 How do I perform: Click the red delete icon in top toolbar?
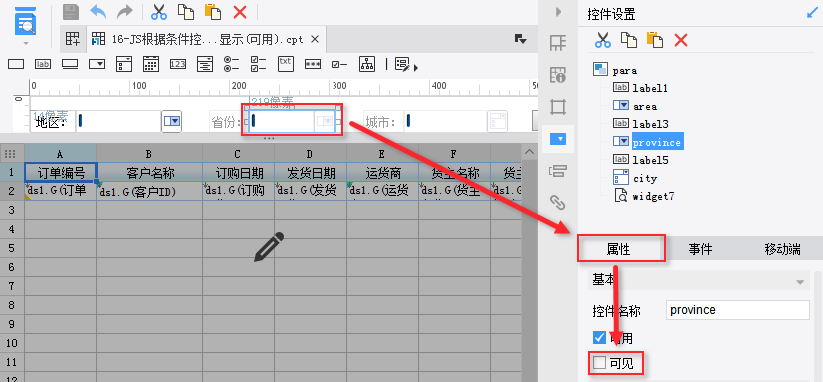point(240,12)
